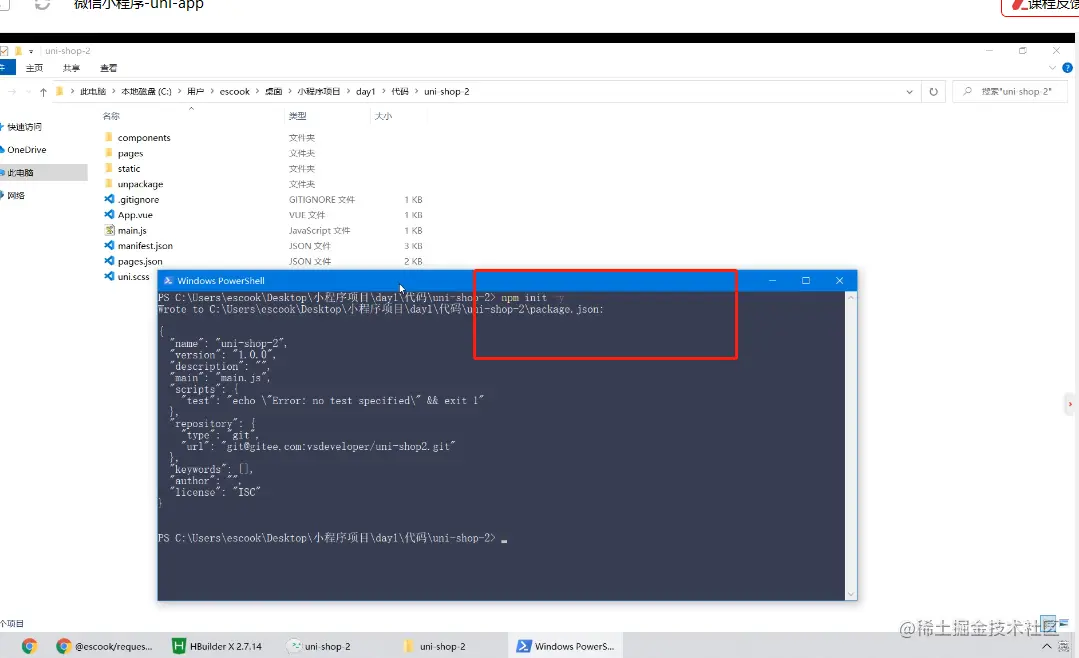The height and width of the screenshot is (658, 1079).
Task: Open Chrome in the taskbar
Action: 29,646
